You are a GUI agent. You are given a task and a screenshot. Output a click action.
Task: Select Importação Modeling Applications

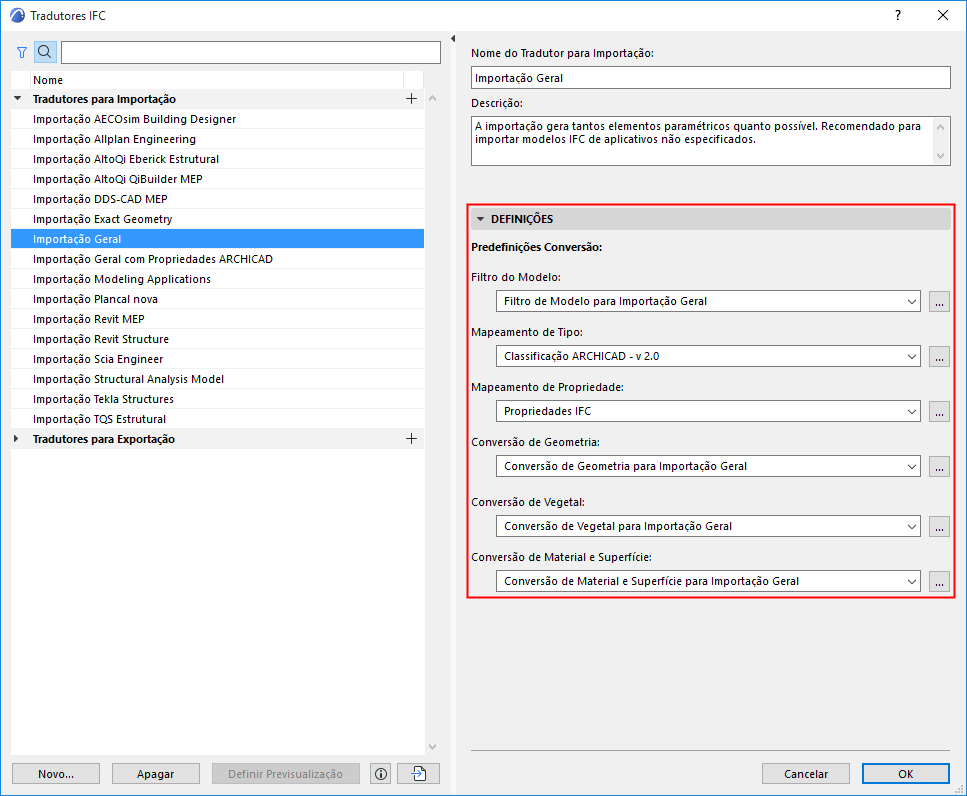pos(217,279)
